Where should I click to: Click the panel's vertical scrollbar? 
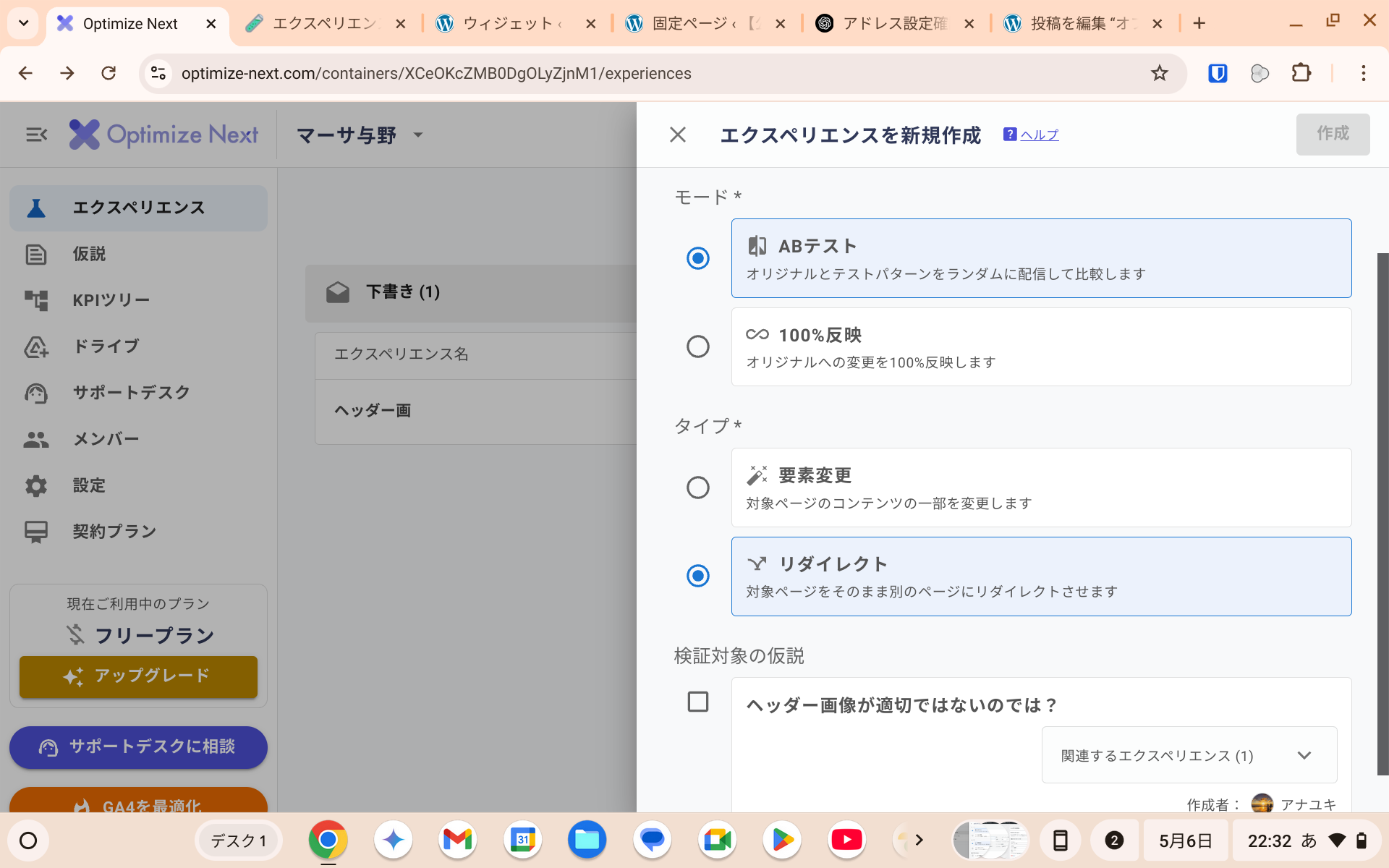tap(1382, 514)
